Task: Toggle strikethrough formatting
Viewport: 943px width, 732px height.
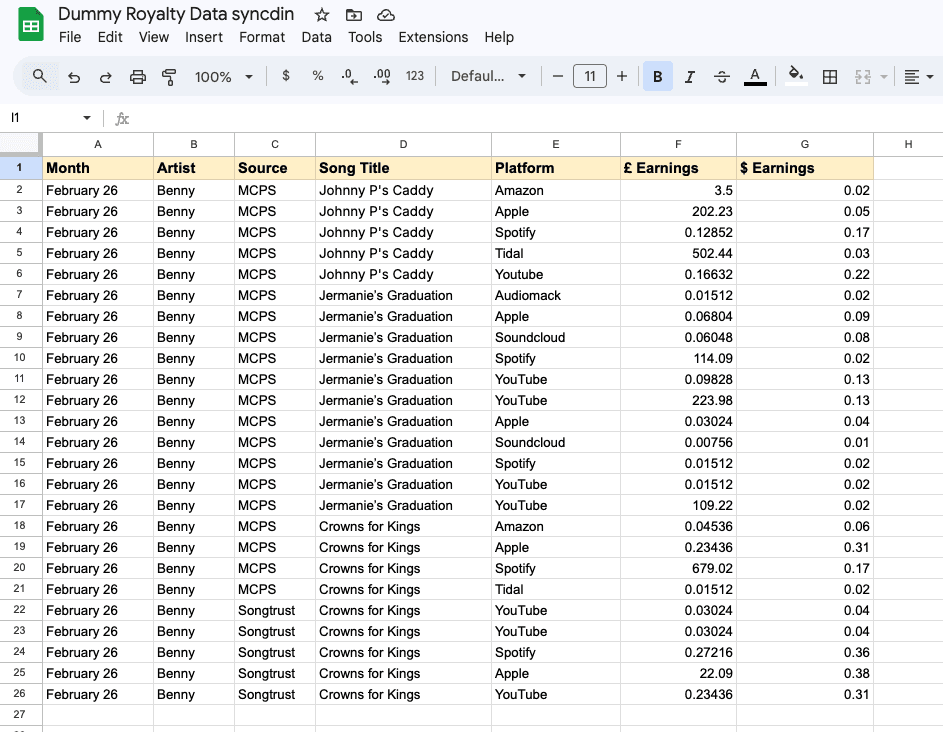Action: pyautogui.click(x=722, y=77)
